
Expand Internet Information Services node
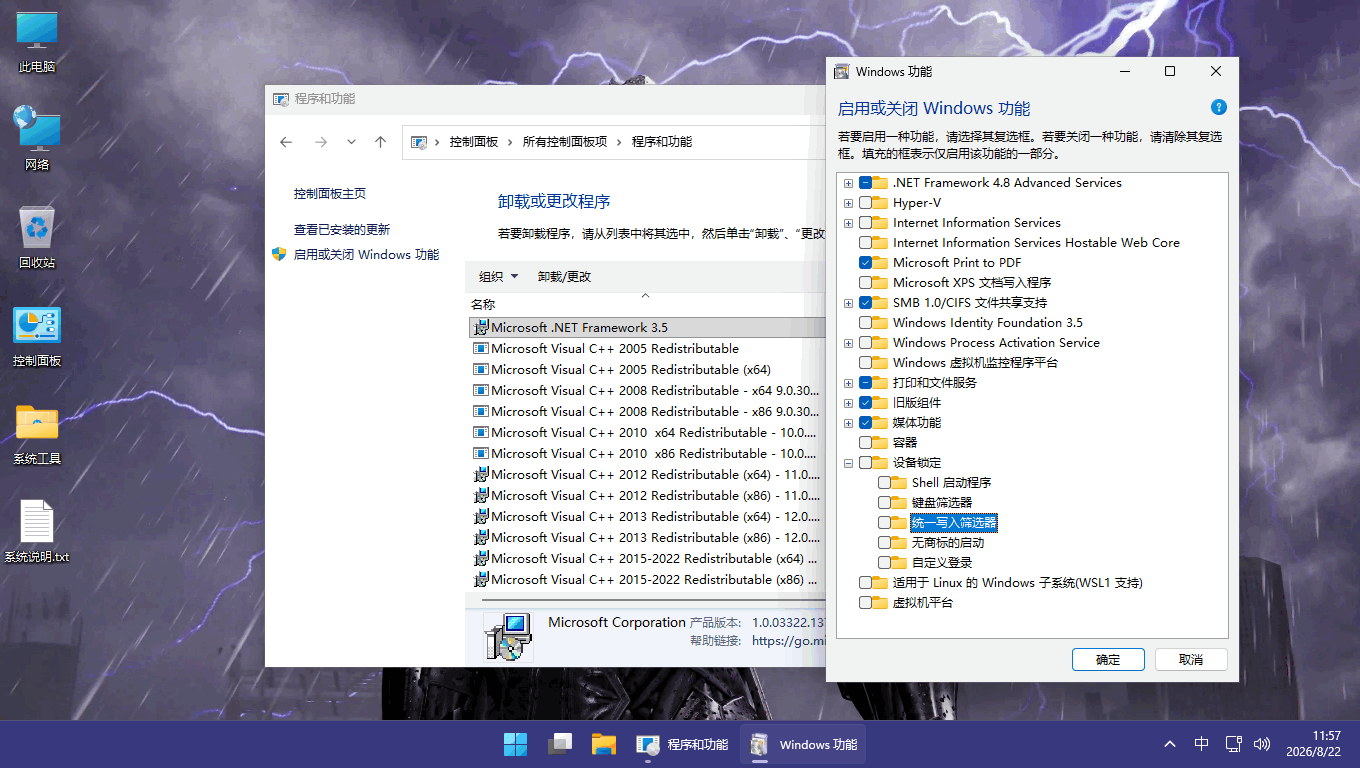tap(848, 223)
